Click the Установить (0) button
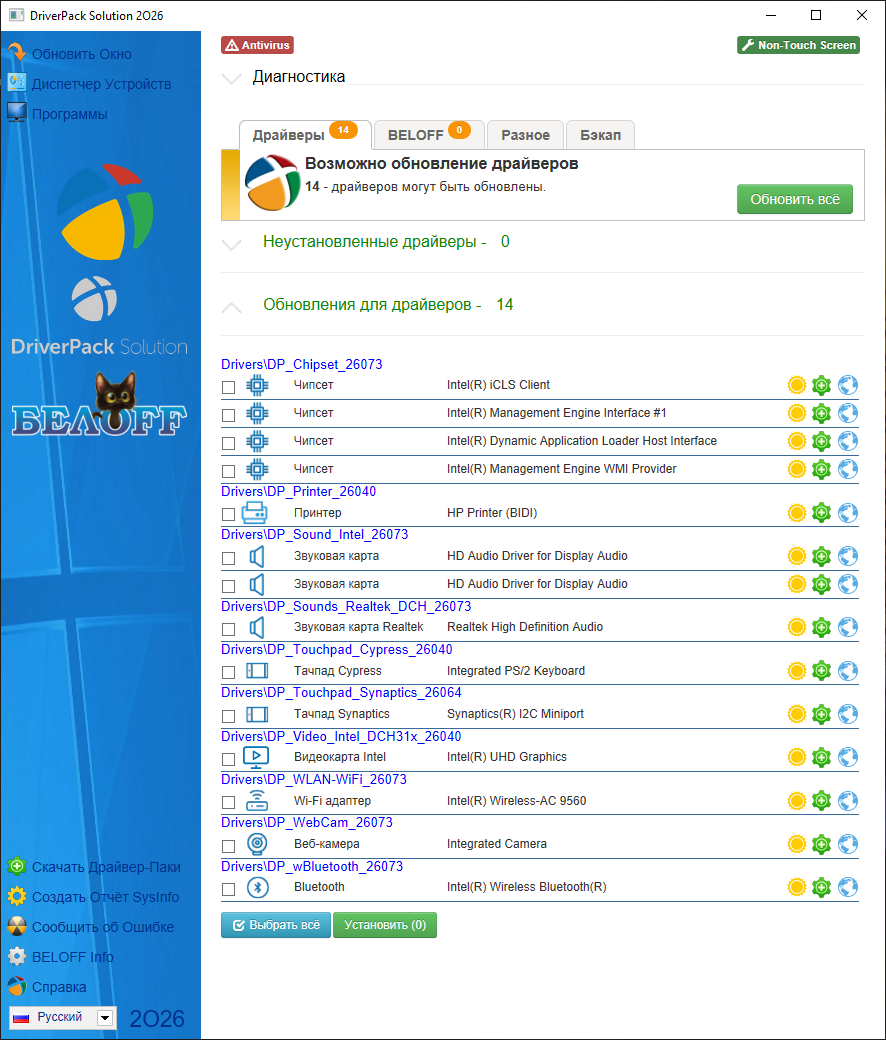 pyautogui.click(x=385, y=925)
